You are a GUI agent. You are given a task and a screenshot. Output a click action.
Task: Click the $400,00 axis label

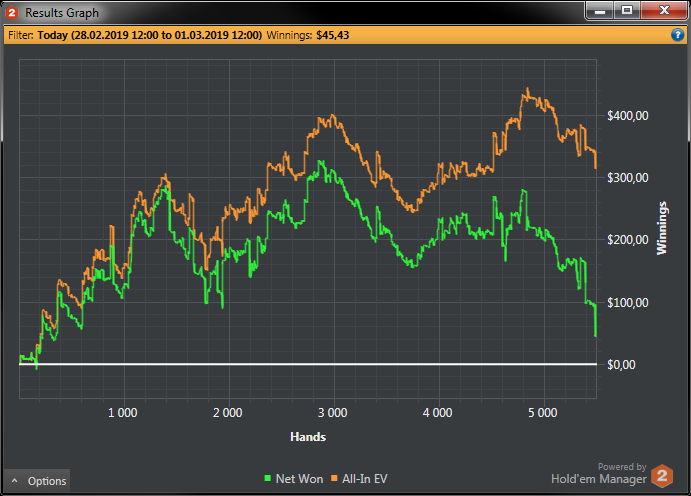pyautogui.click(x=628, y=116)
